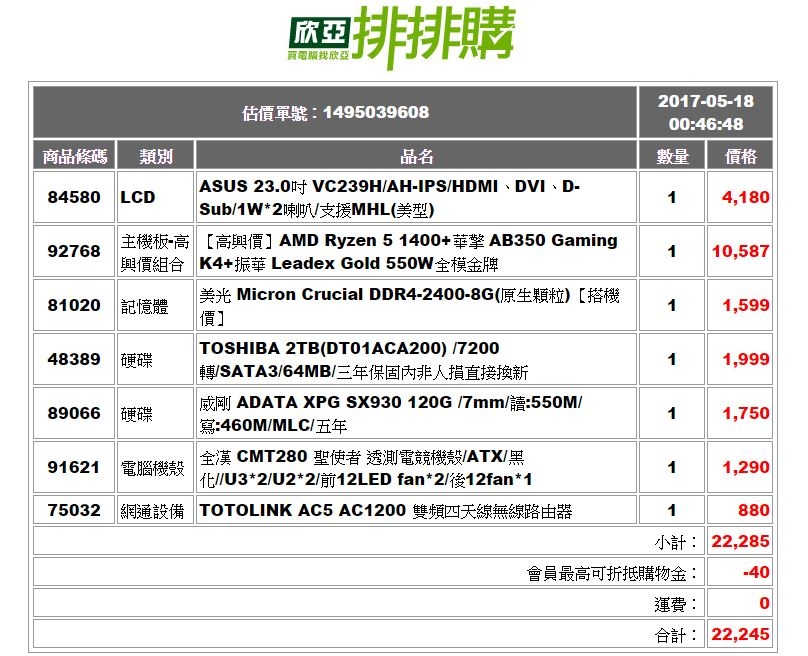Select the ADATA XPG SX930 120G product name
808x656 pixels.
pos(391,414)
